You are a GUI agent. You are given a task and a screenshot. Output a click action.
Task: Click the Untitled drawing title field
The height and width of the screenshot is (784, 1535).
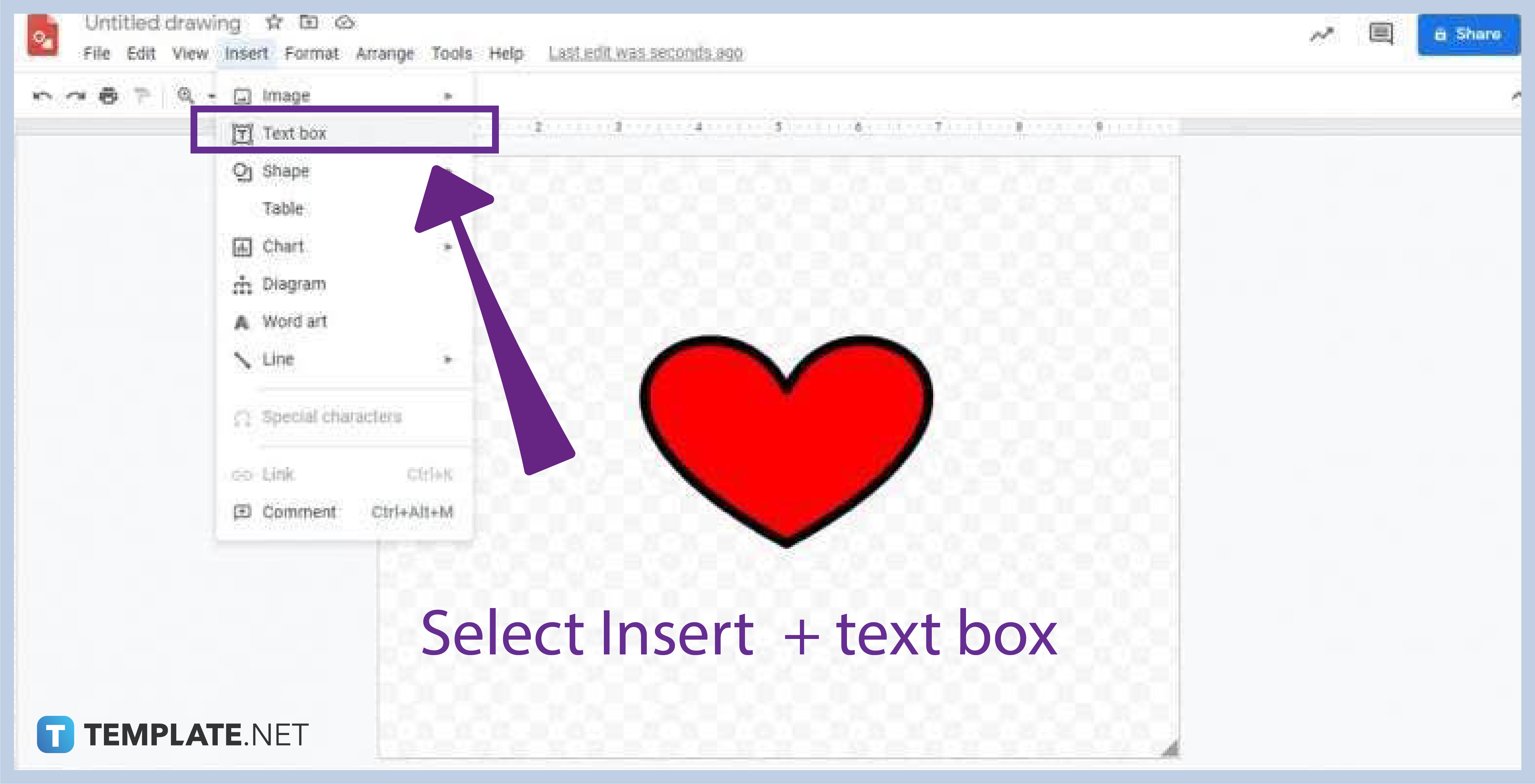[164, 22]
